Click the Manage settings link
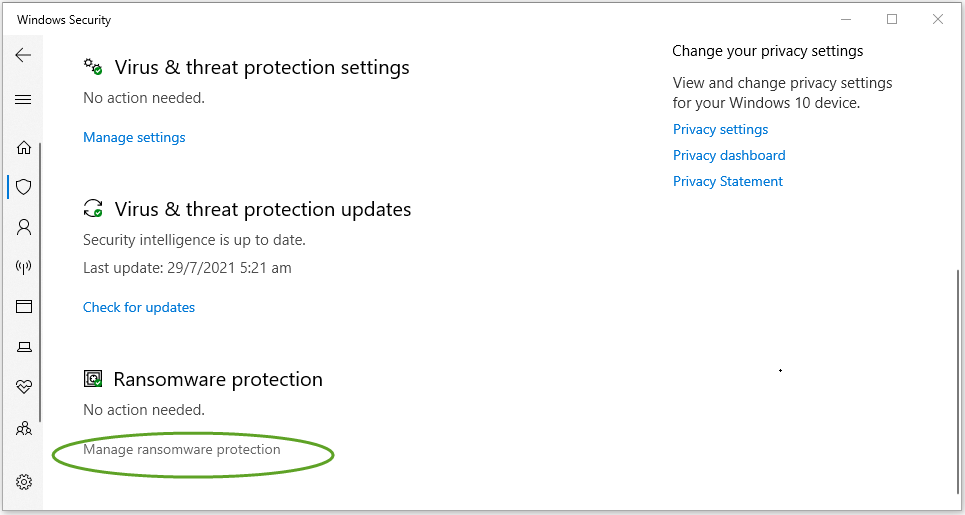 134,137
